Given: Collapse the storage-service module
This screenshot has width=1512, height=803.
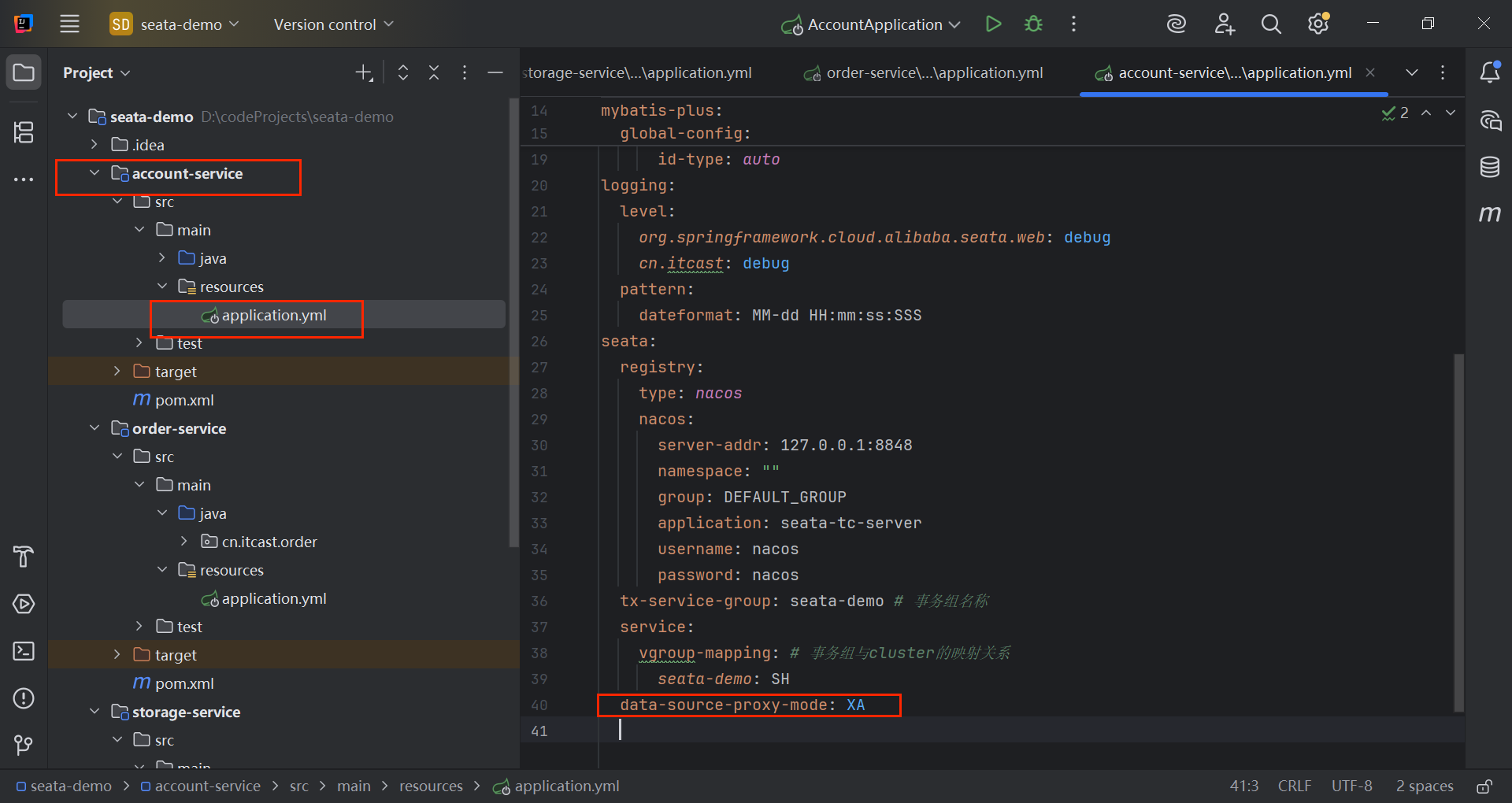Looking at the screenshot, I should pyautogui.click(x=94, y=712).
